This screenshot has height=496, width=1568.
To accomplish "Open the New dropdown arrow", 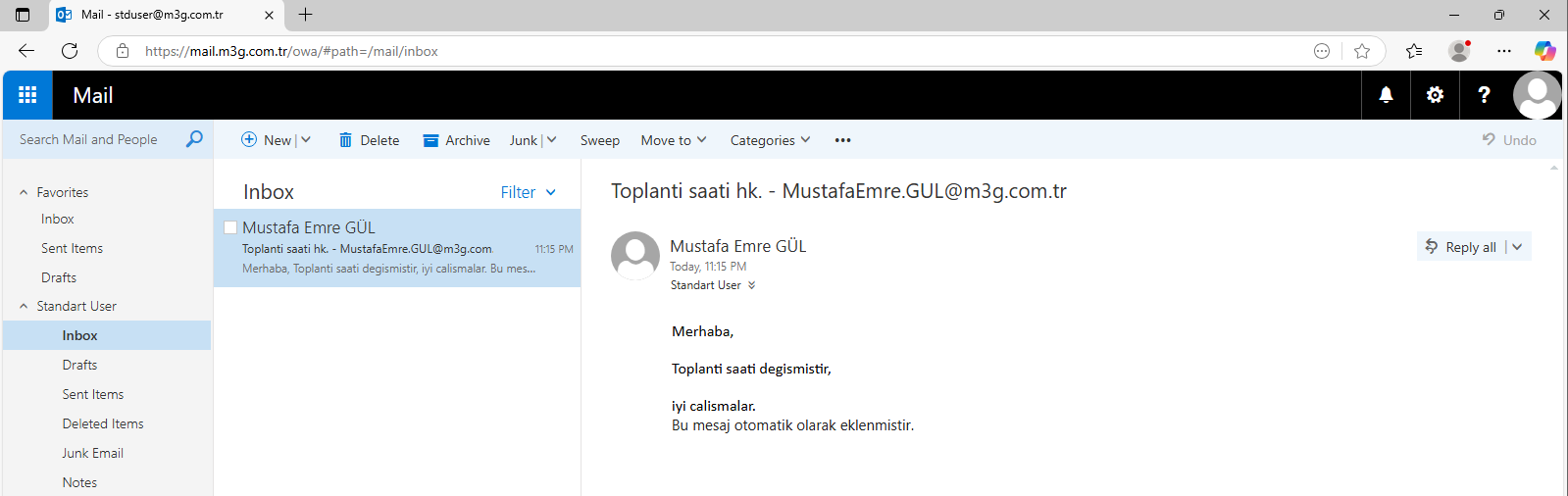I will click(306, 140).
